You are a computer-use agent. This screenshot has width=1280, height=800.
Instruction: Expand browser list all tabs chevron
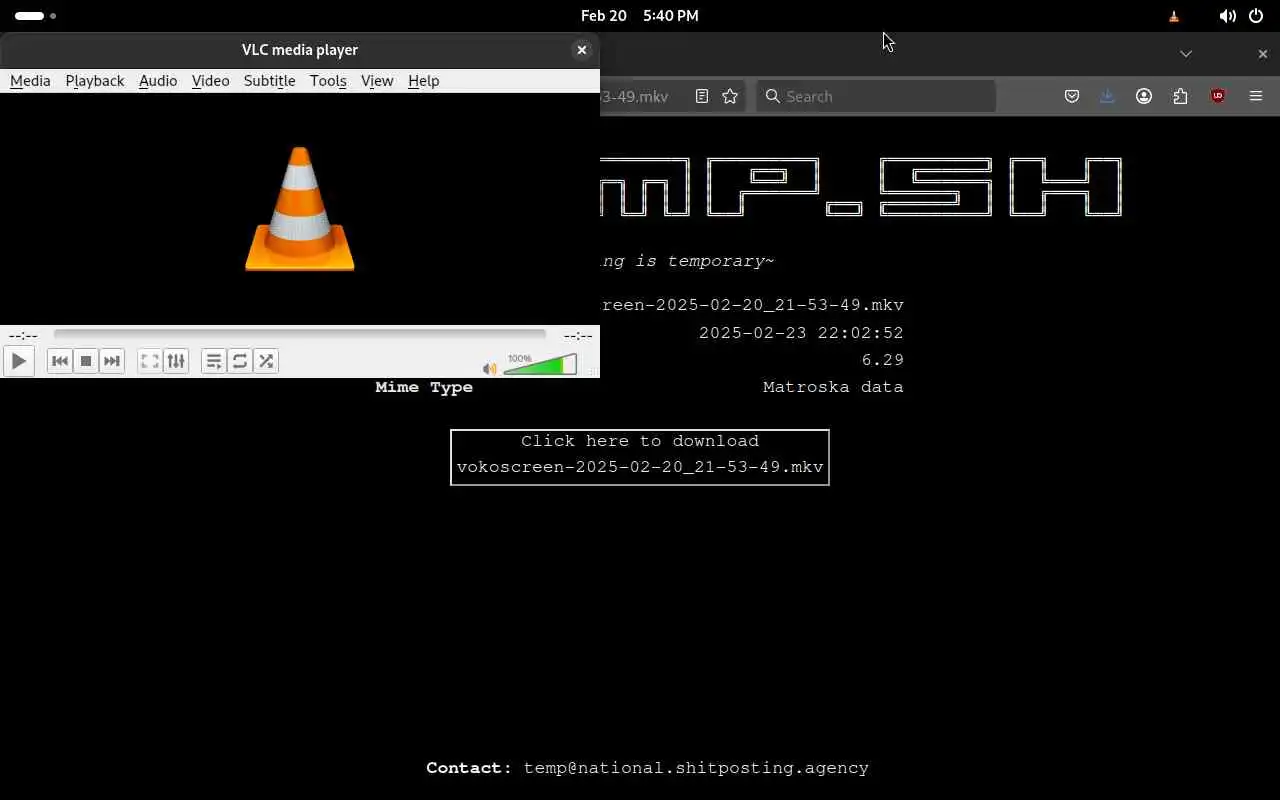click(x=1186, y=53)
